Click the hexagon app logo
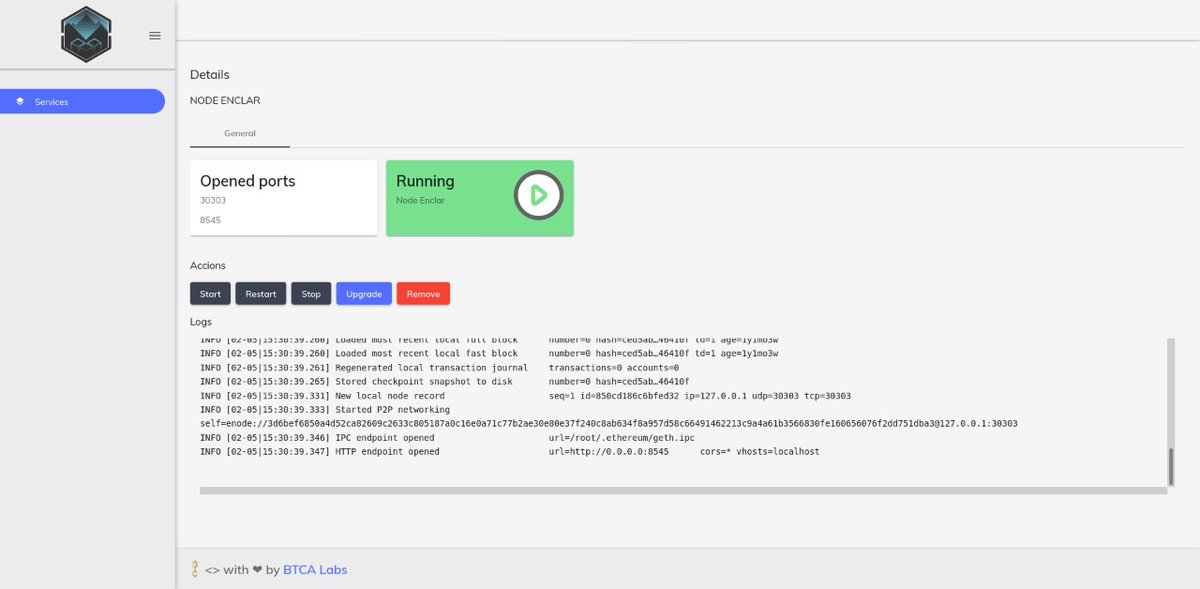Viewport: 1200px width, 589px height. (86, 34)
